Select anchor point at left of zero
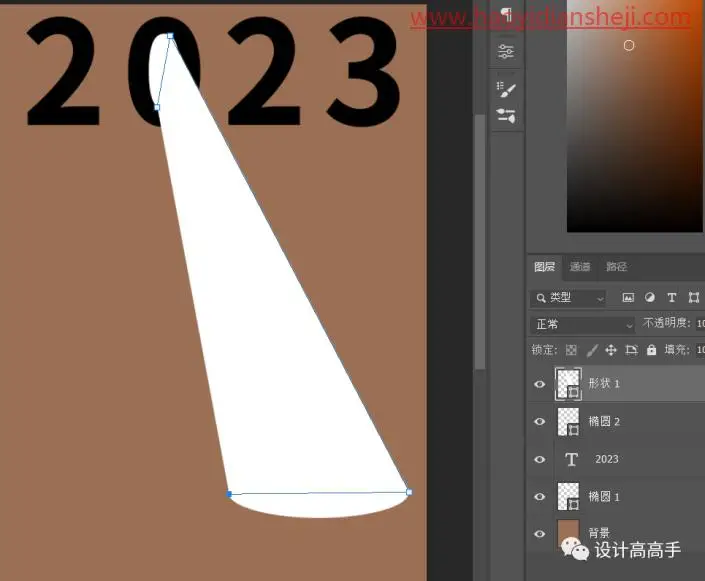Screen dimensions: 705x581 coord(157,107)
